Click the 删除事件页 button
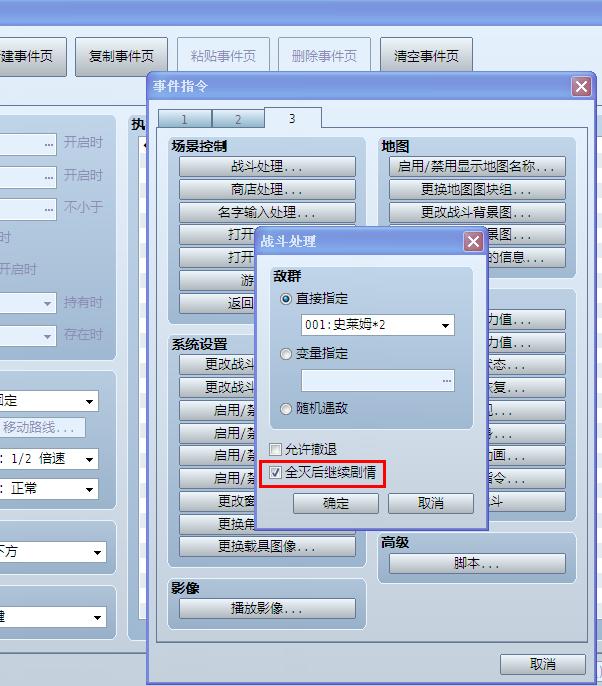The image size is (602, 686). tap(325, 57)
